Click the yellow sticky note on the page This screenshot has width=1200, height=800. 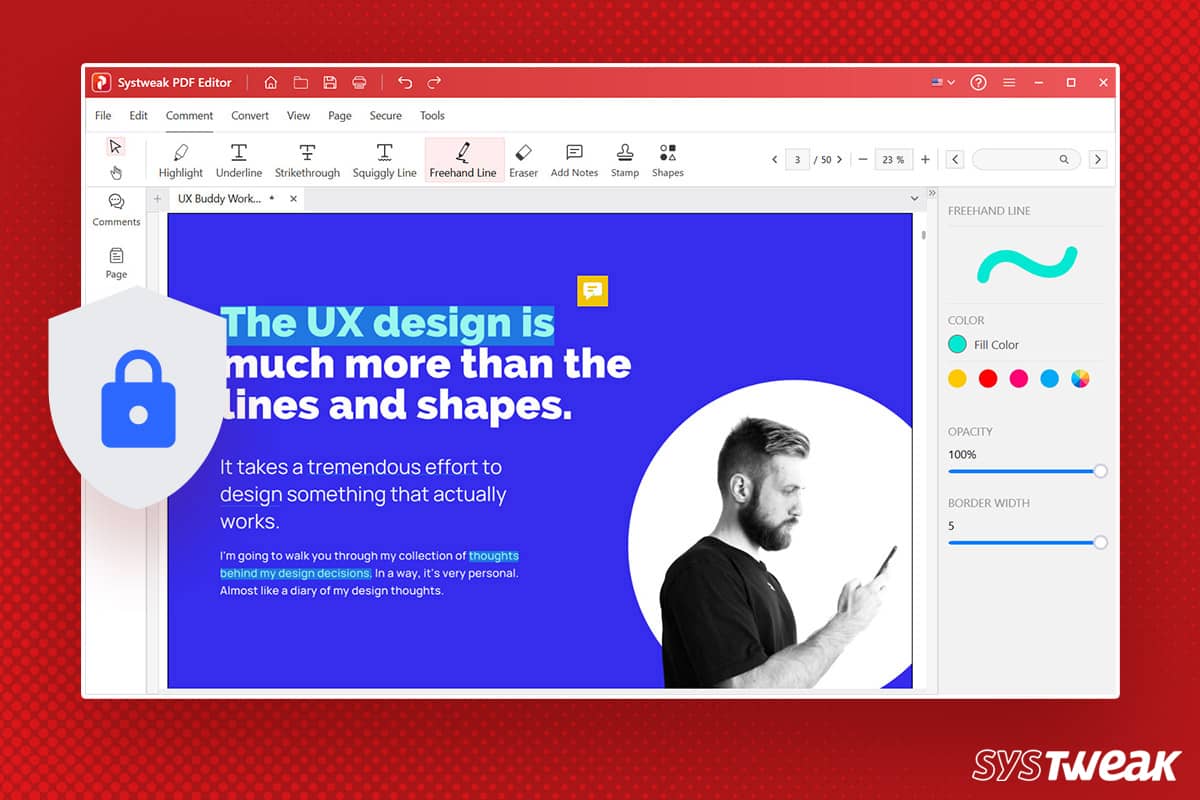(x=592, y=291)
